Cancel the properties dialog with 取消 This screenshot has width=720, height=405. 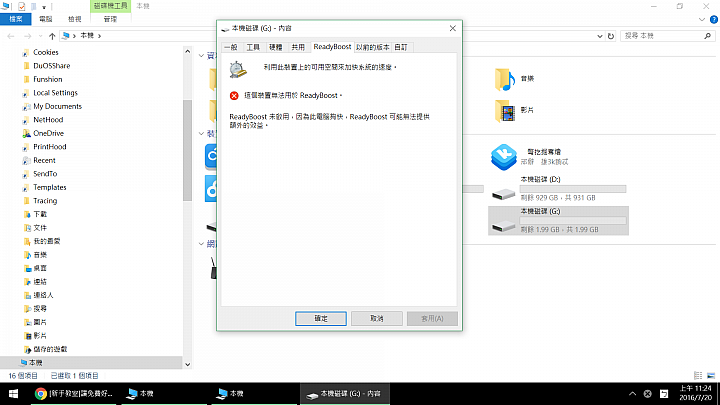[x=377, y=319]
